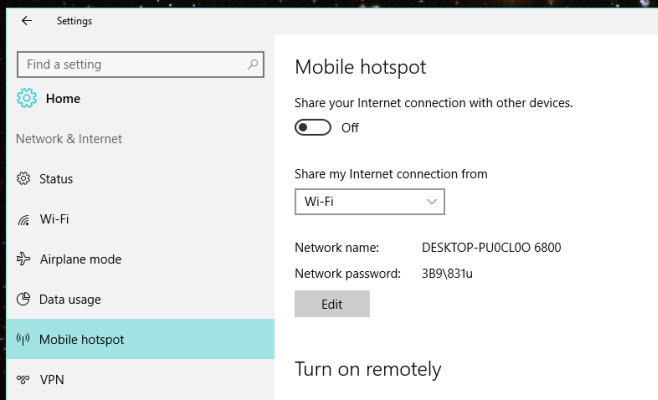
Task: Click the Mobile hotspot page heading
Action: [x=360, y=68]
